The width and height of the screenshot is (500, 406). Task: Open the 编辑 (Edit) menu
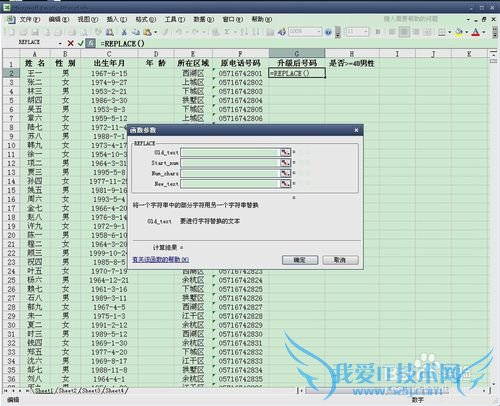pyautogui.click(x=59, y=20)
